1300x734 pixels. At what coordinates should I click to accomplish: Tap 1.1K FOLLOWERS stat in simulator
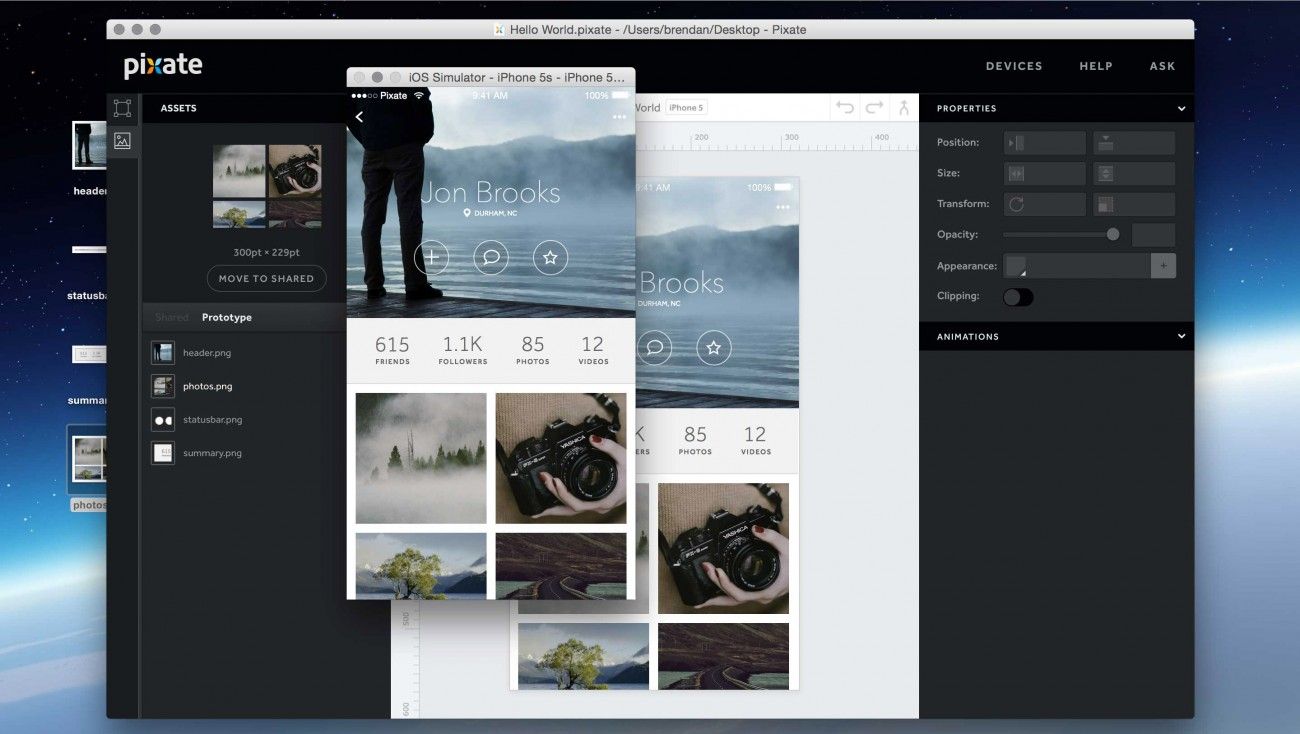pos(463,350)
